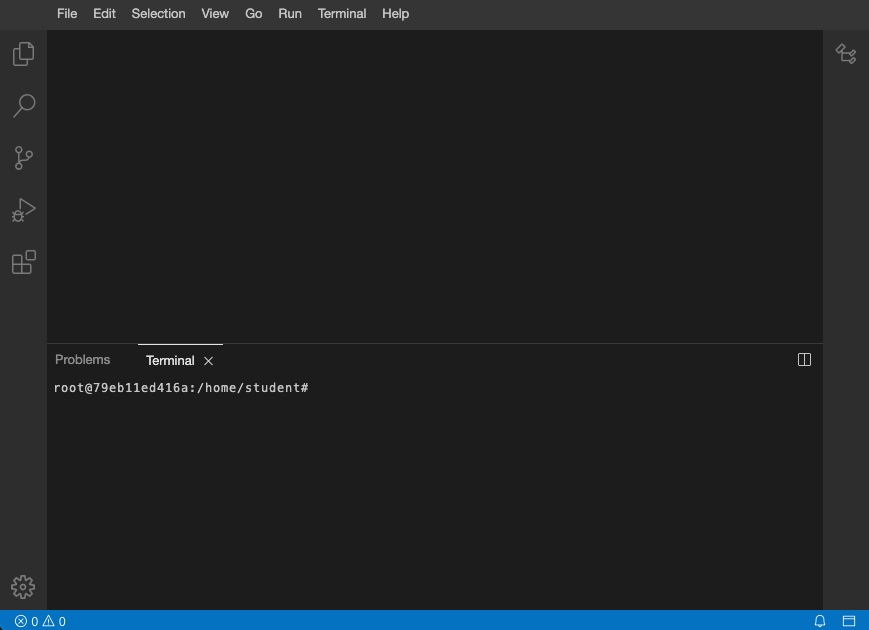Open the Manage gear icon
Screen dimensions: 869x630
(22, 587)
